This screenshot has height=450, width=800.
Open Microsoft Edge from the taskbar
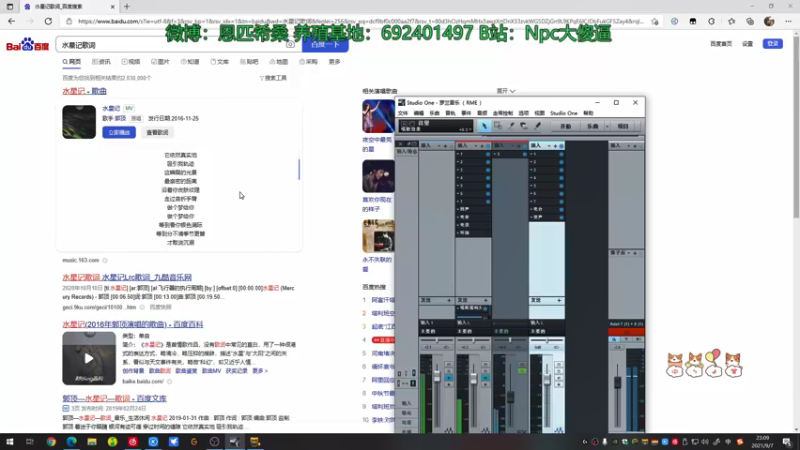coord(71,442)
